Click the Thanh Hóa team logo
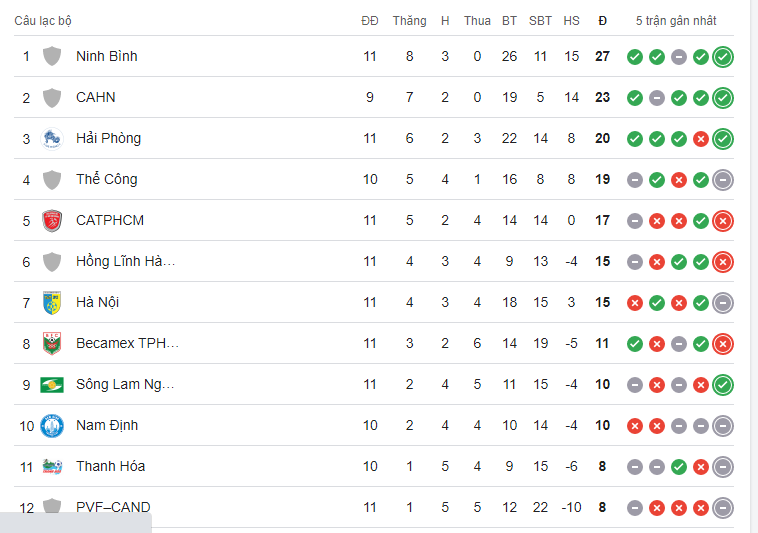Screen dimensions: 758x533 (x=52, y=467)
